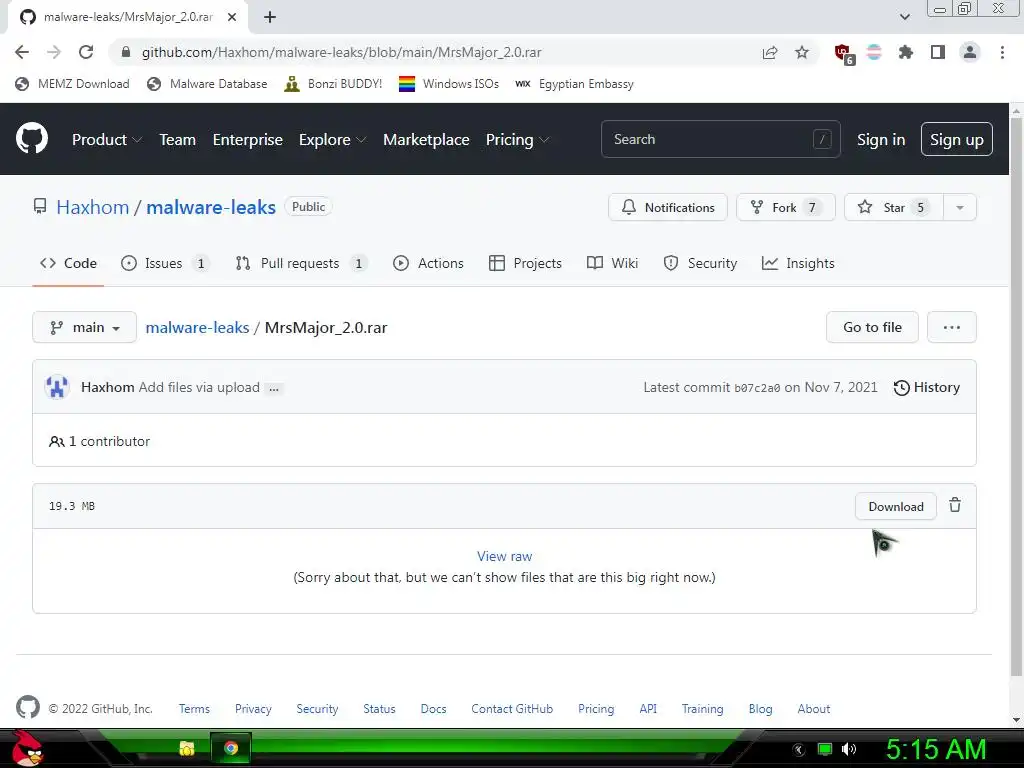
Task: Download the MrsMajor_2.0.rar file
Action: (x=896, y=507)
